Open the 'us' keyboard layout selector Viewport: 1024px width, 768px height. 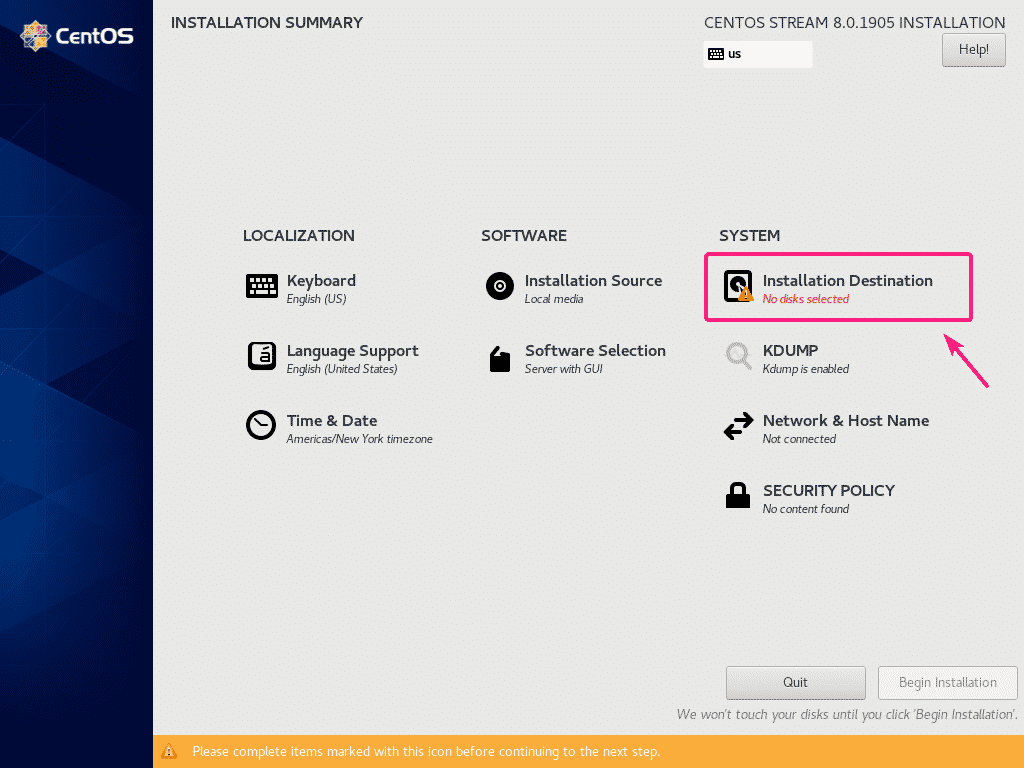pos(757,53)
